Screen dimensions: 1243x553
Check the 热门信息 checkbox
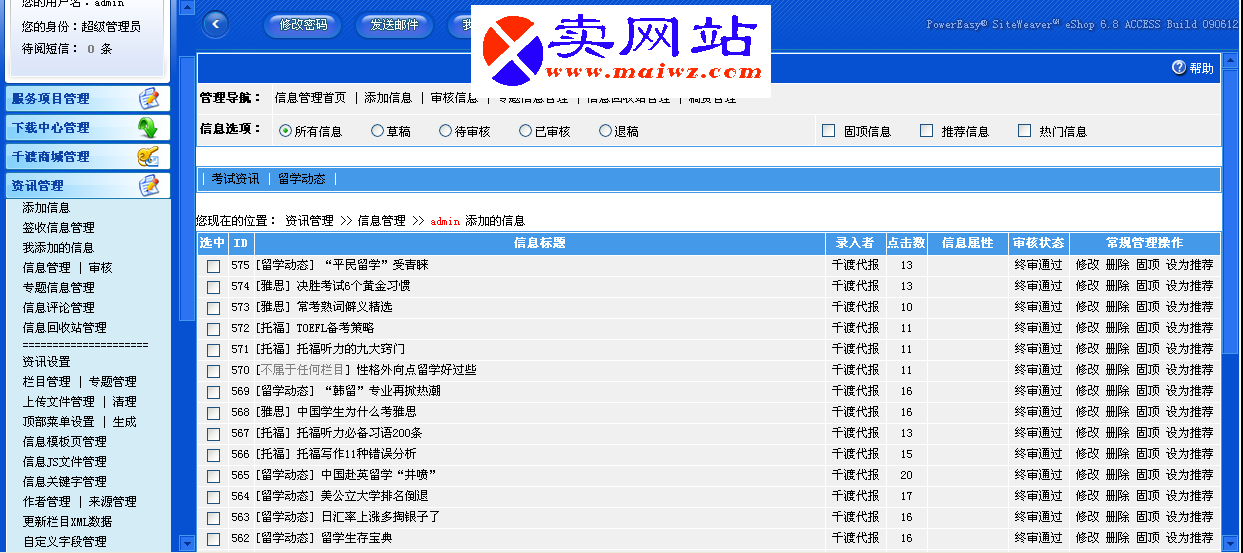pyautogui.click(x=1024, y=131)
